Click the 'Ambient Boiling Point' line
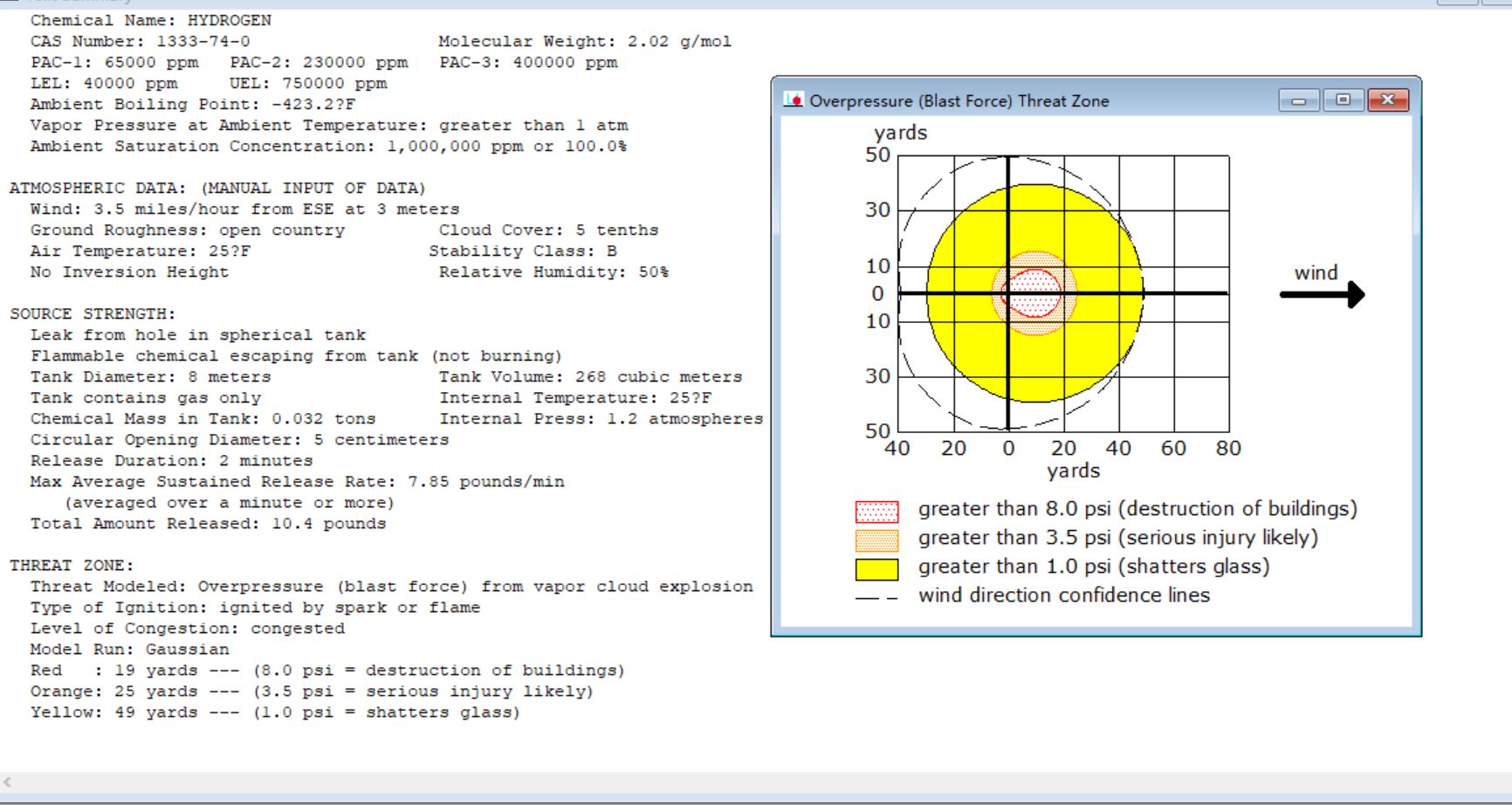 point(193,104)
